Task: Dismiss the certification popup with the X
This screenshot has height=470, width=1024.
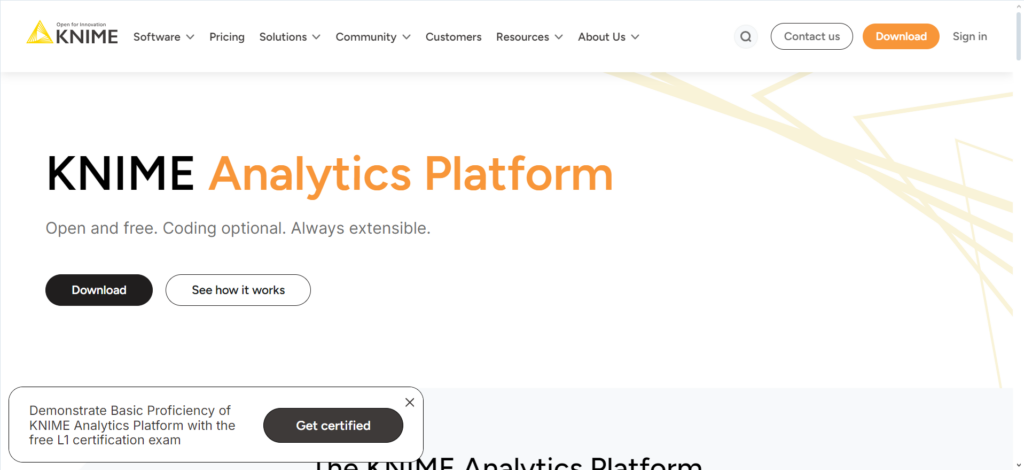Action: pyautogui.click(x=409, y=402)
